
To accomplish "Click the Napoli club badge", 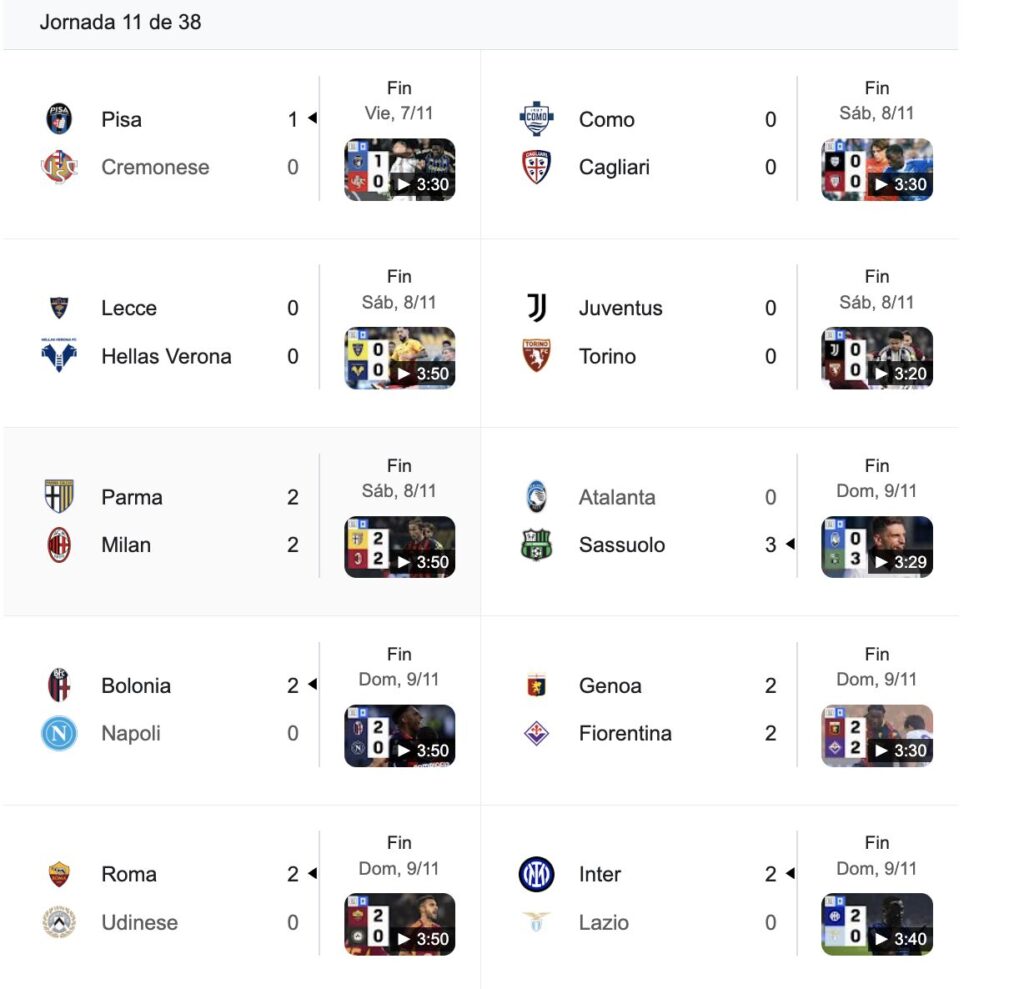I will [x=59, y=734].
